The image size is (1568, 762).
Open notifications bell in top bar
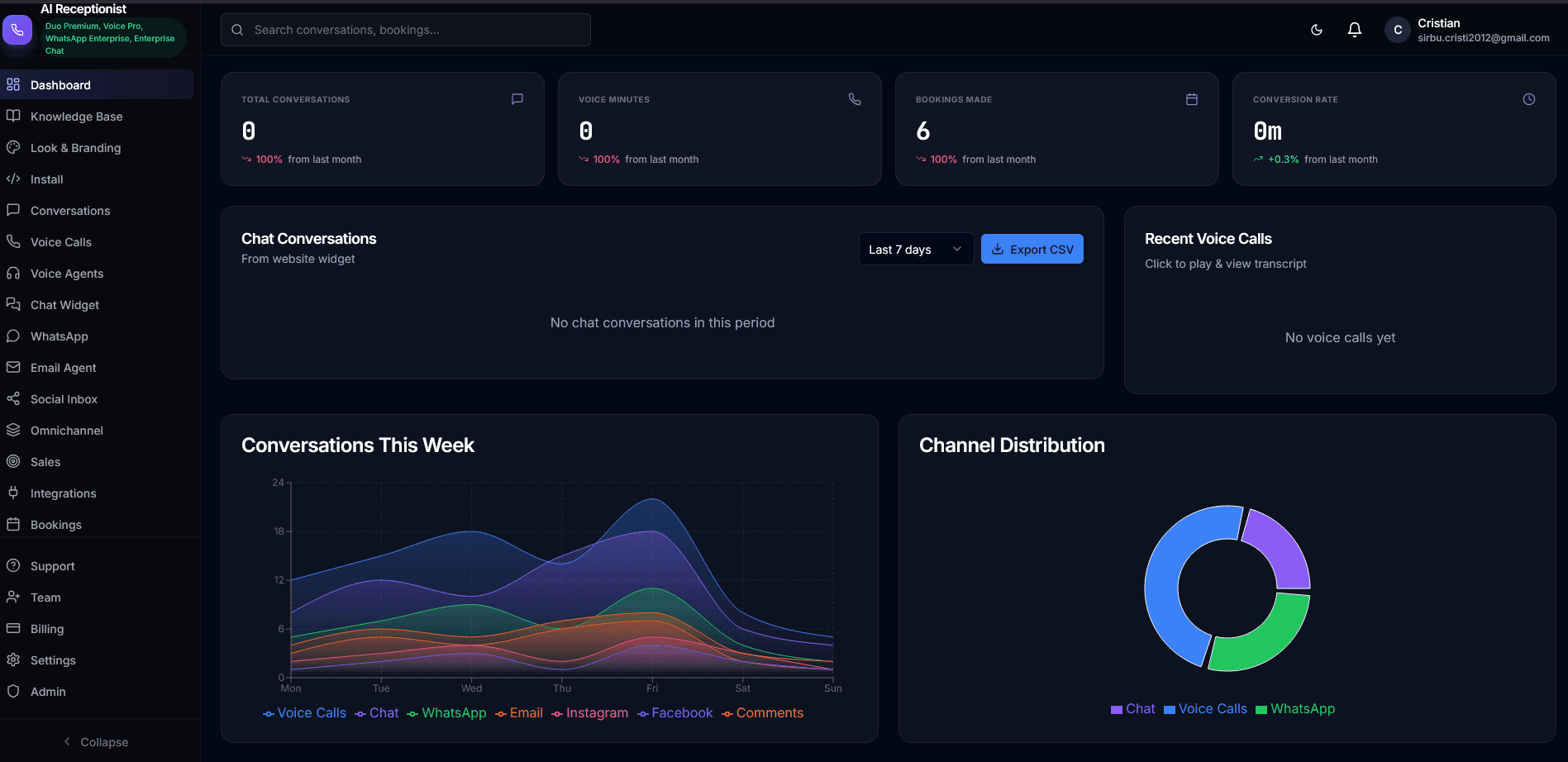click(1355, 30)
